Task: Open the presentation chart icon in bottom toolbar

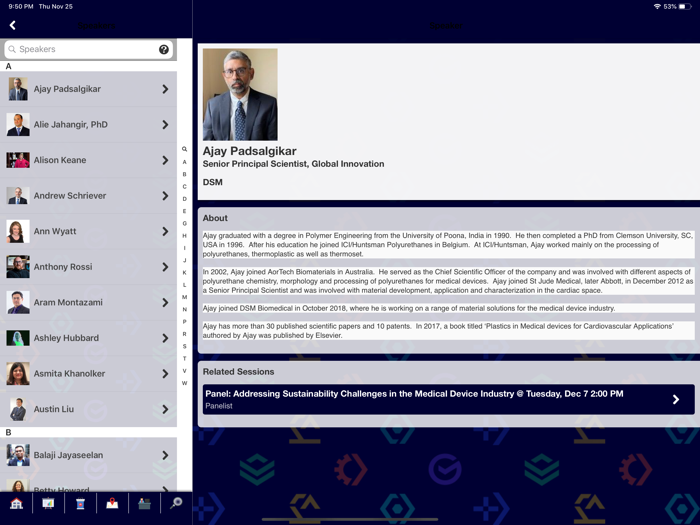Action: [x=48, y=503]
